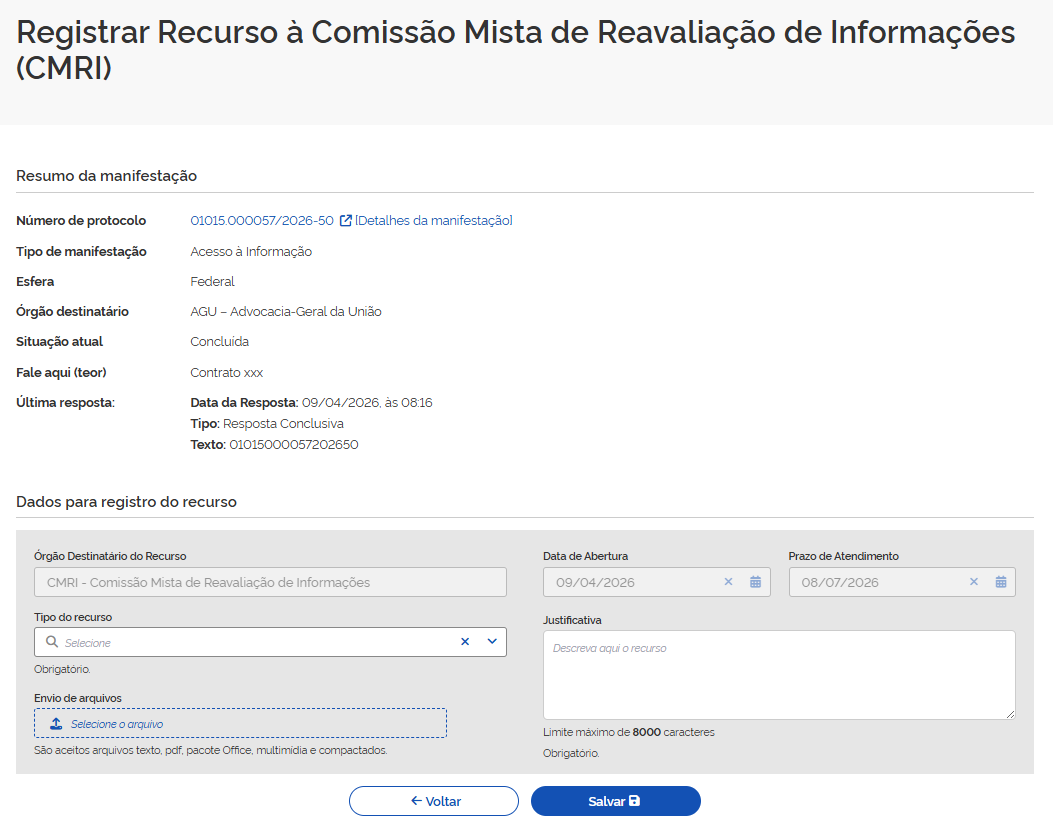The width and height of the screenshot is (1053, 827).
Task: Clear the Tipo do recurso selection
Action: point(465,642)
